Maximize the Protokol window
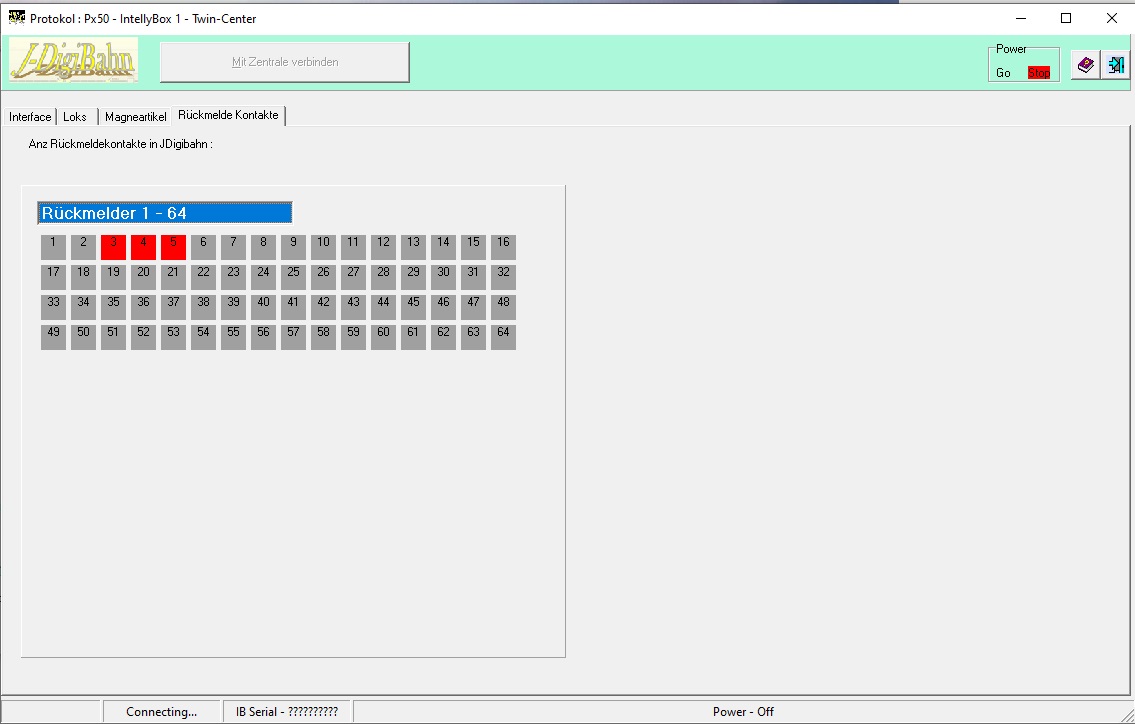The width and height of the screenshot is (1135, 724). click(x=1066, y=18)
